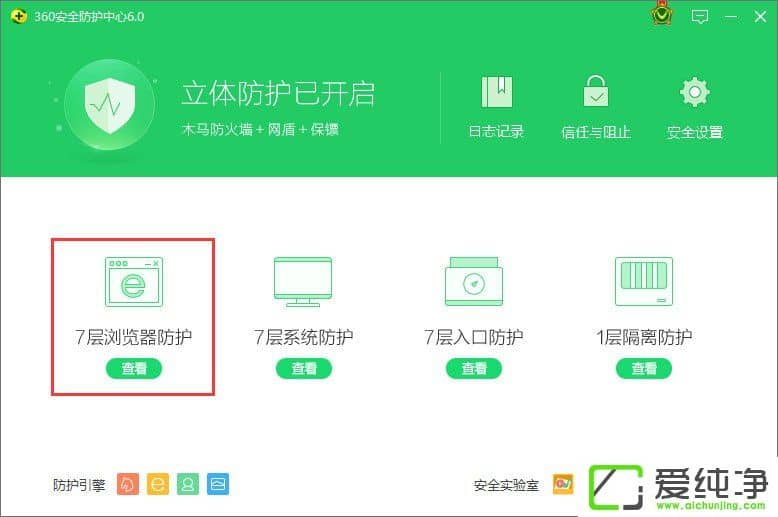Open the 安全实验室 security lab icon
This screenshot has width=778, height=517.
coord(564,484)
